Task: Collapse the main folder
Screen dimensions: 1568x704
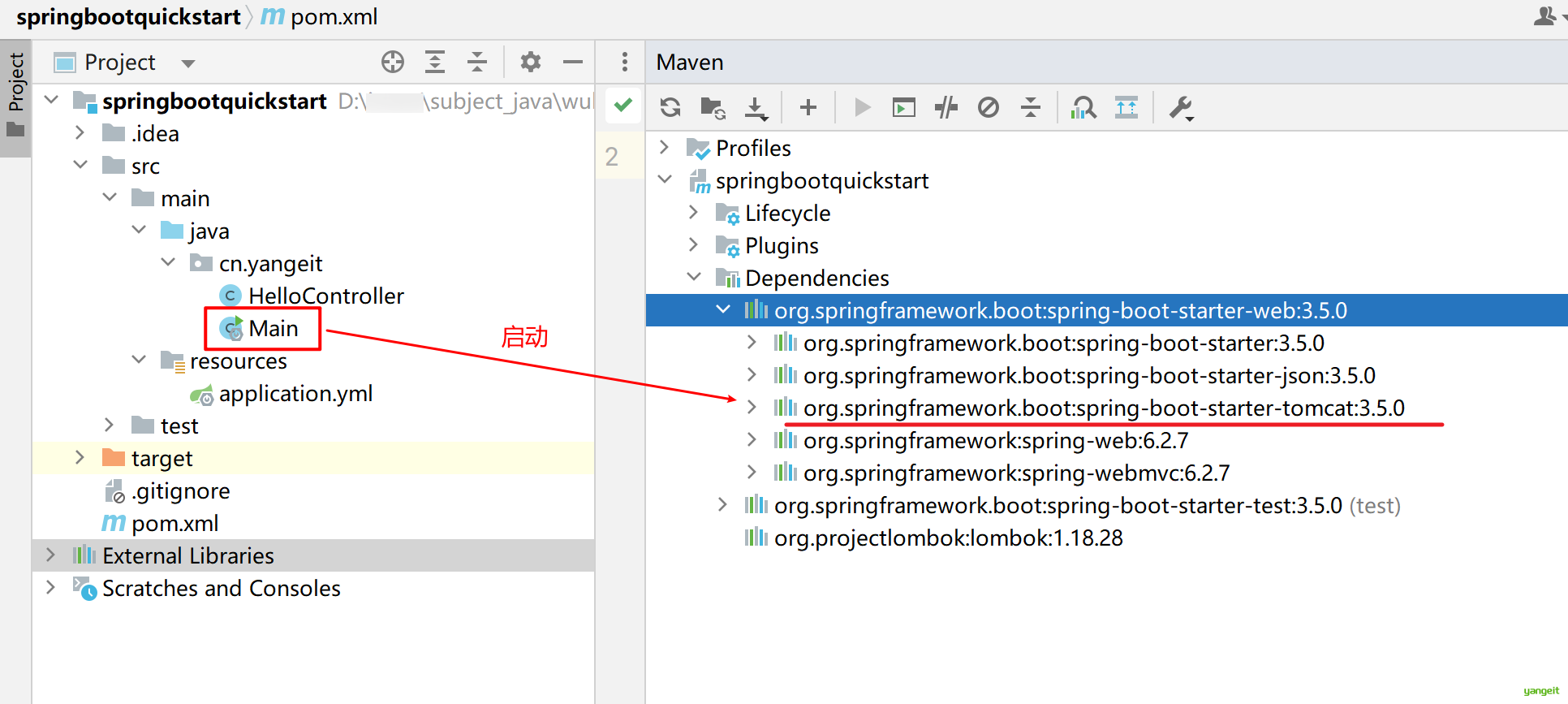Action: 110,197
